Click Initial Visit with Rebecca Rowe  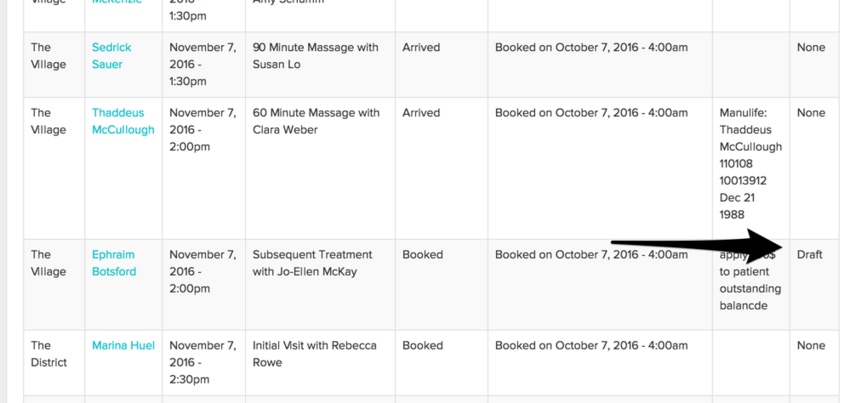(x=314, y=353)
